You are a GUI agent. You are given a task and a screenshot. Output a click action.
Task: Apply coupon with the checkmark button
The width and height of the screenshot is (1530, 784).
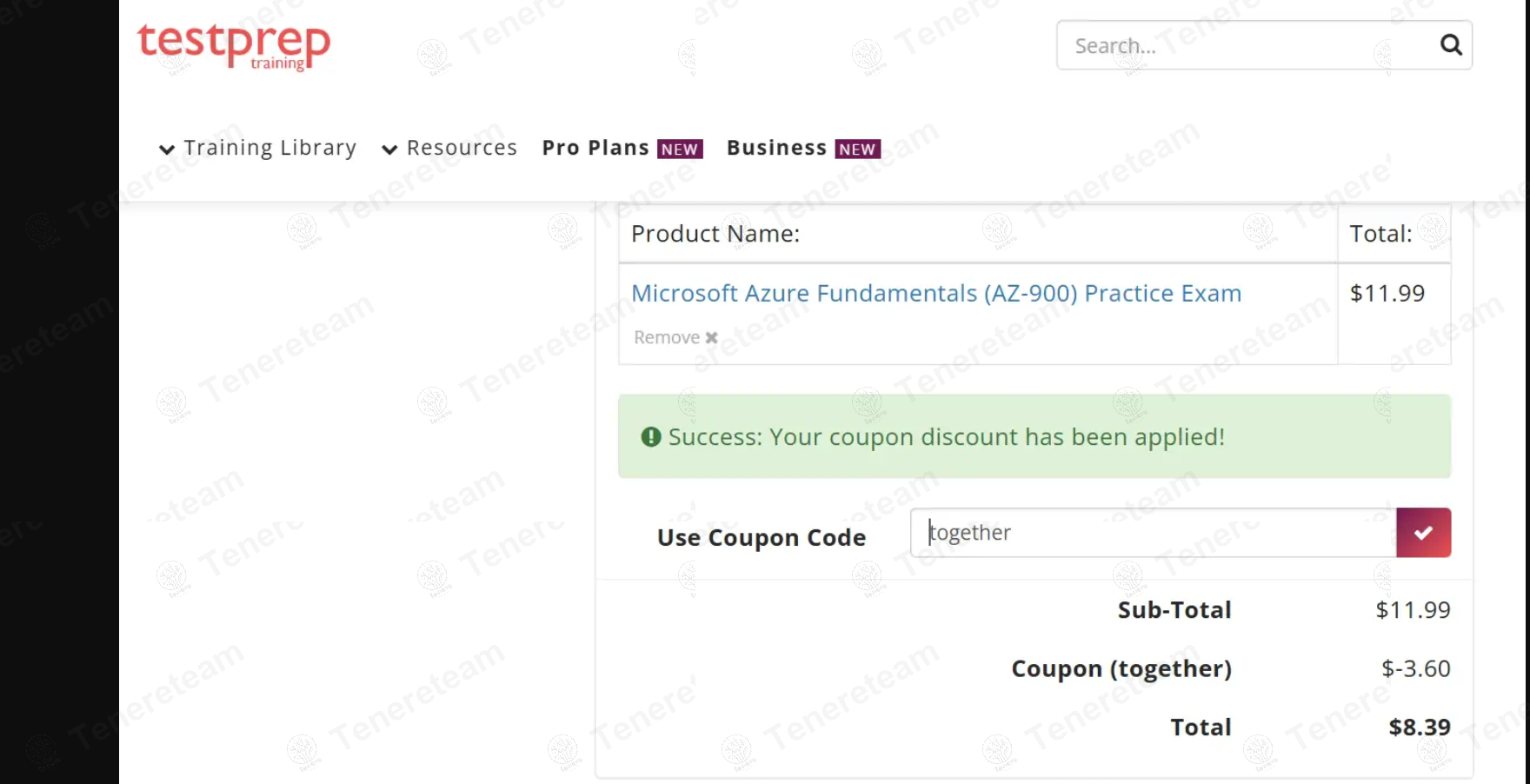click(x=1423, y=533)
